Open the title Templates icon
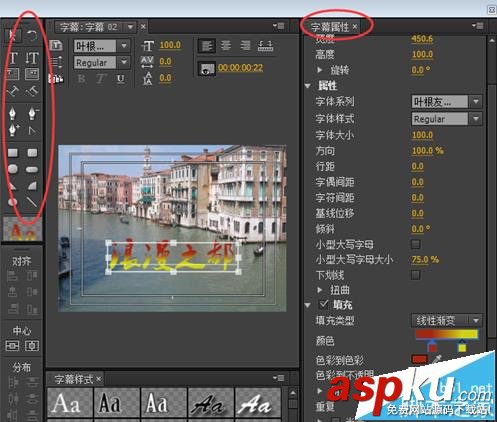 pos(56,79)
